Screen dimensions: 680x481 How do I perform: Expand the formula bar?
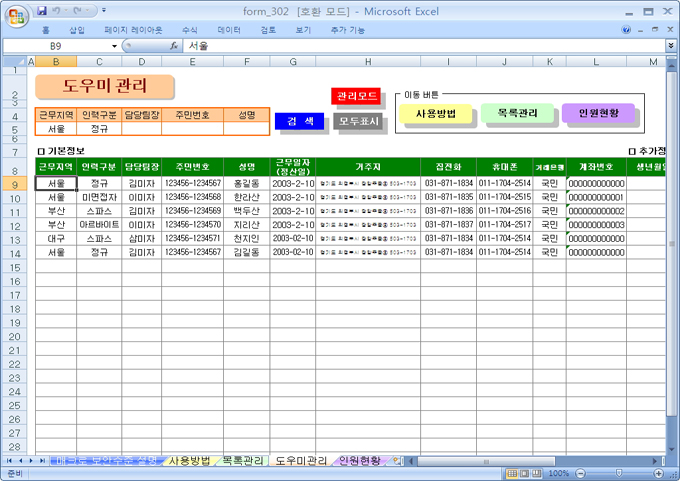(x=670, y=46)
